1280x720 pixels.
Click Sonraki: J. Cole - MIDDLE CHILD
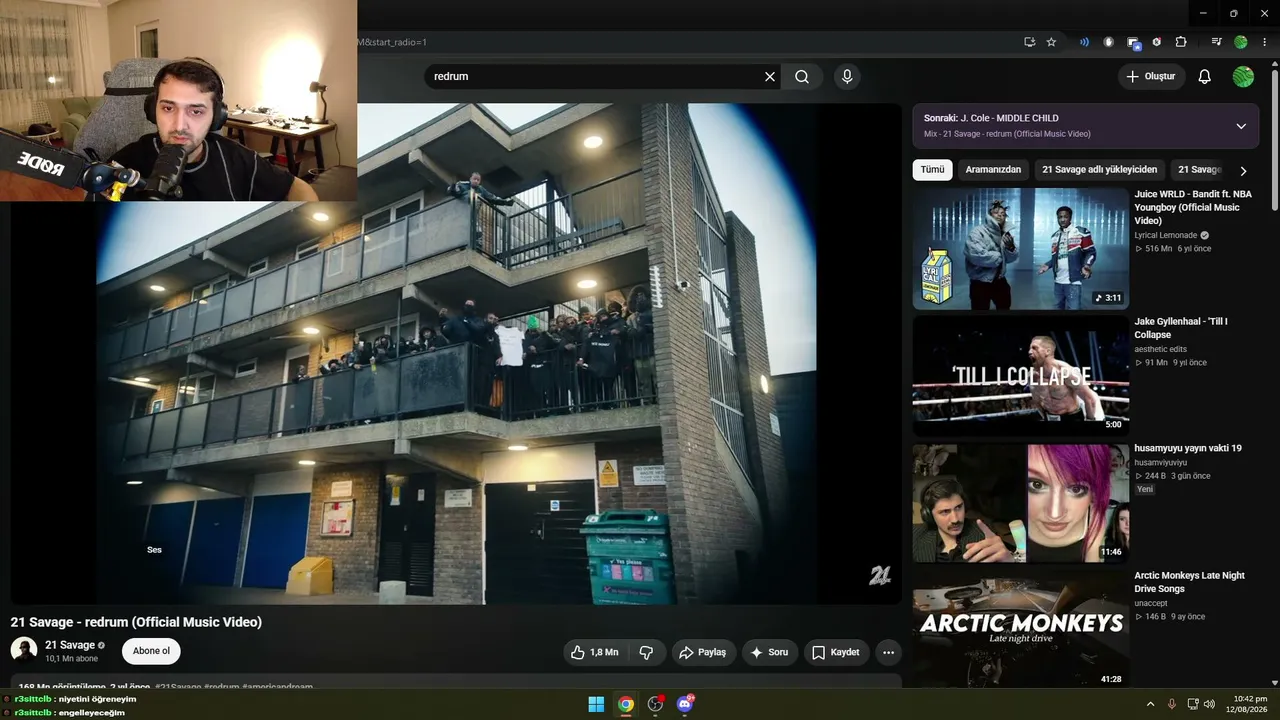pyautogui.click(x=991, y=118)
